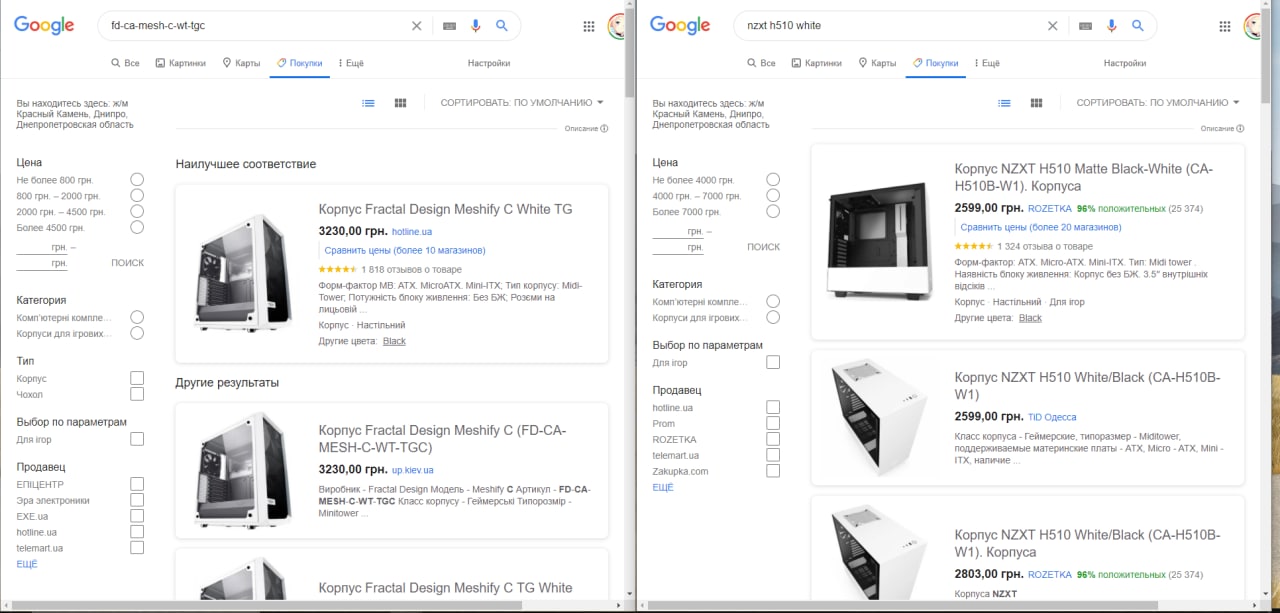Image resolution: width=1280 pixels, height=613 pixels.
Task: Open sort dropdown in right window
Action: pos(1158,103)
